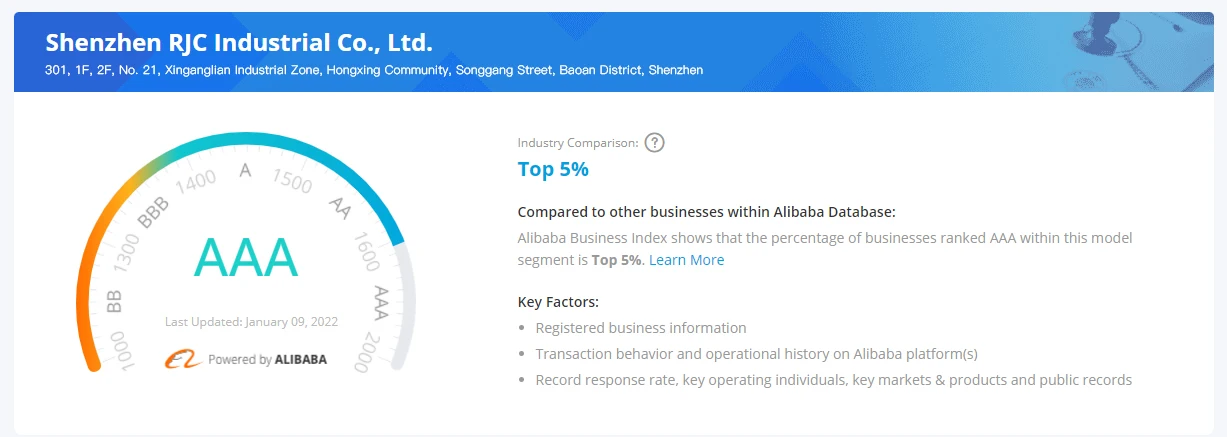The height and width of the screenshot is (437, 1227).
Task: Open the Learn More link
Action: point(686,260)
